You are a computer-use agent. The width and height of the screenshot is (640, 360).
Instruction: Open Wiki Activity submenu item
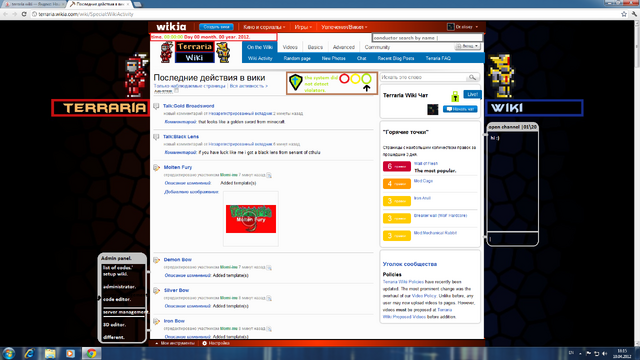click(x=260, y=58)
